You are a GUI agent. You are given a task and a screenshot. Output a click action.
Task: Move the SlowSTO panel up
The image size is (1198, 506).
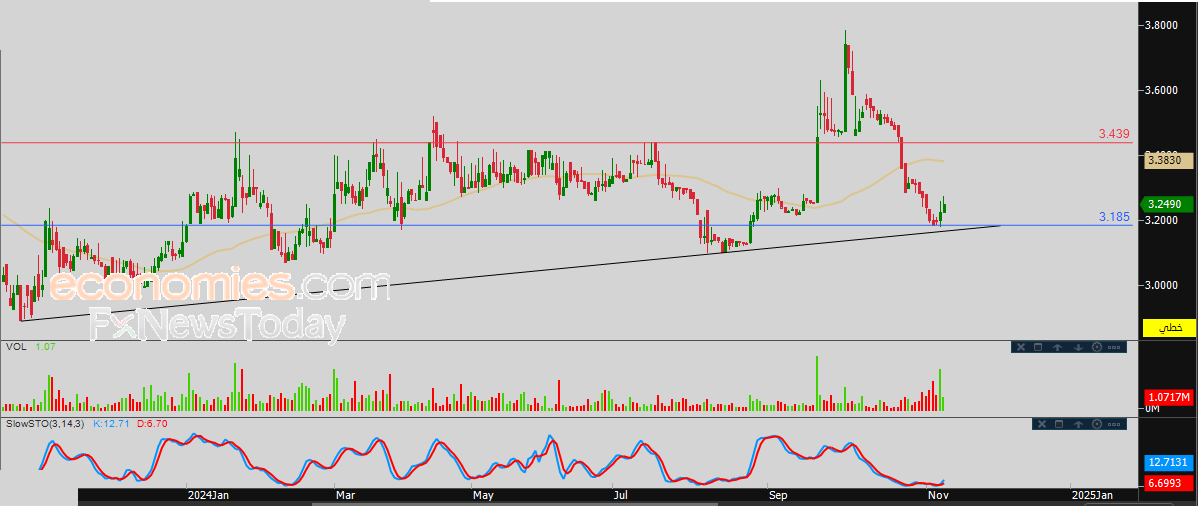1078,424
